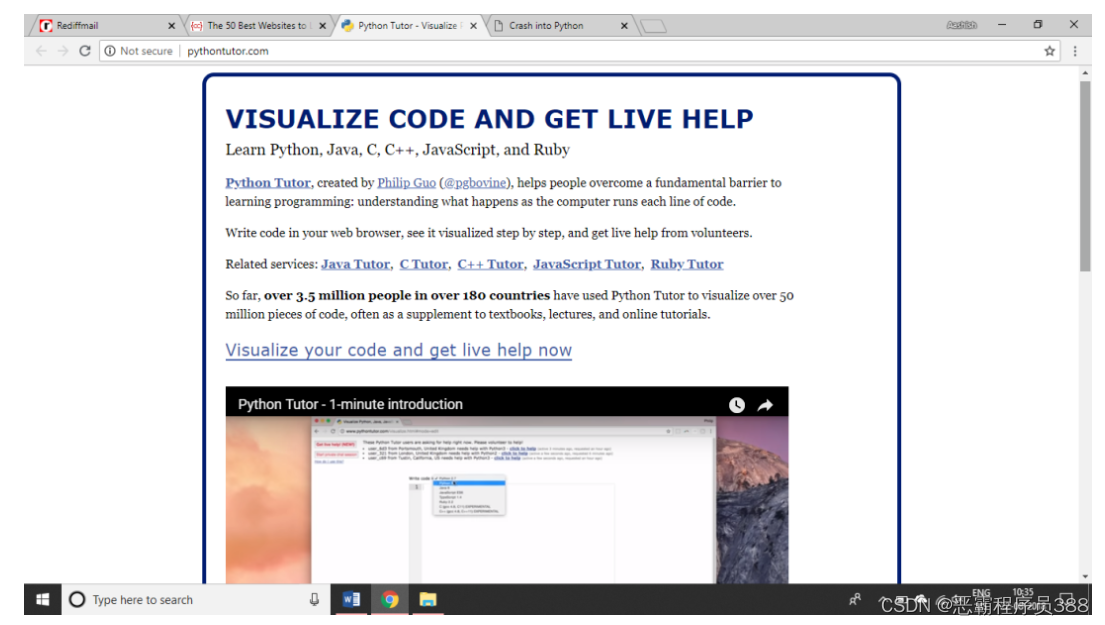This screenshot has width=1105, height=625.
Task: Open the @pgbovine link
Action: click(475, 182)
